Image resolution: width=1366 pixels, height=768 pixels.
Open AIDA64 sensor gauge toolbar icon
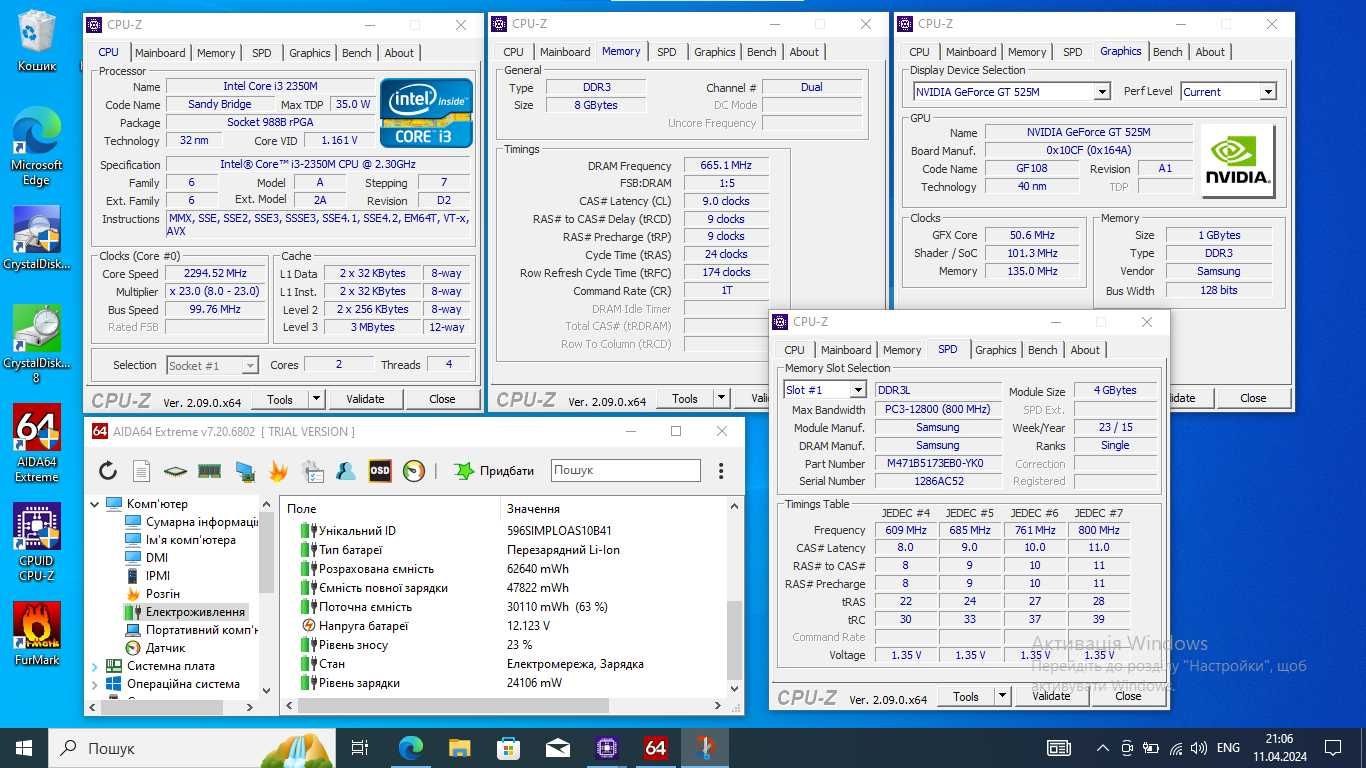pyautogui.click(x=414, y=471)
